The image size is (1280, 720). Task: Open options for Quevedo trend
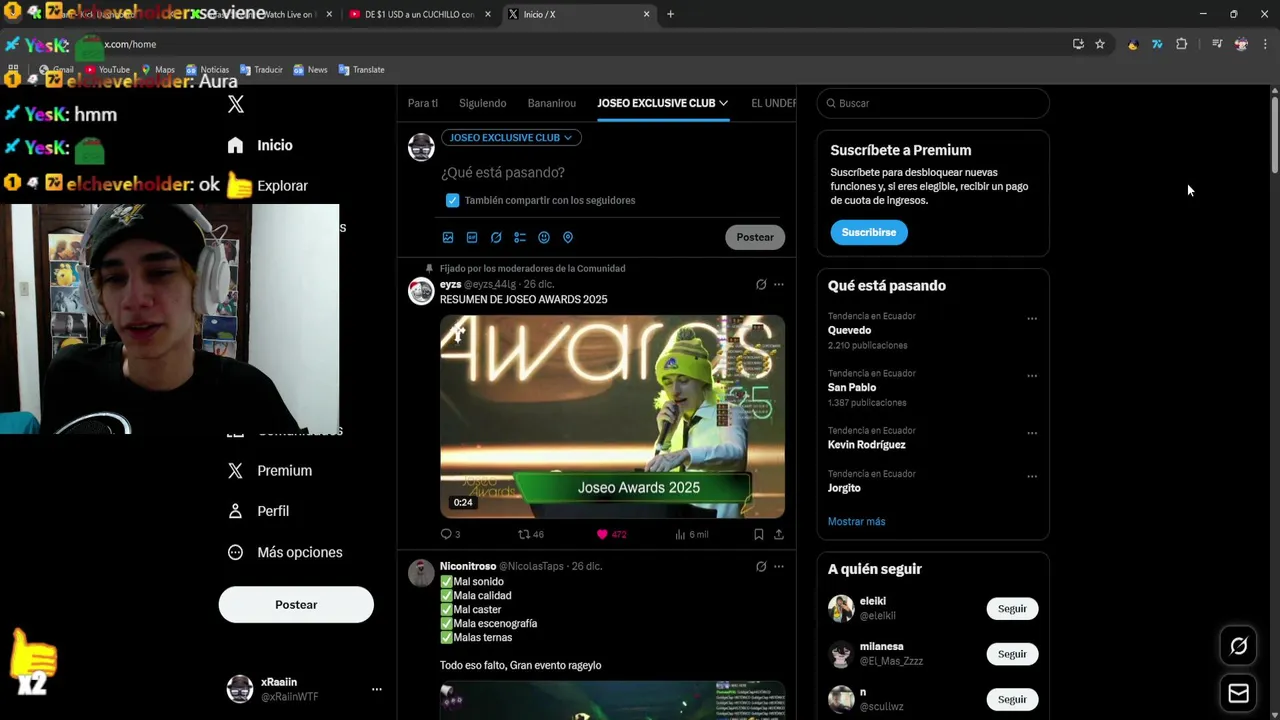(1032, 319)
